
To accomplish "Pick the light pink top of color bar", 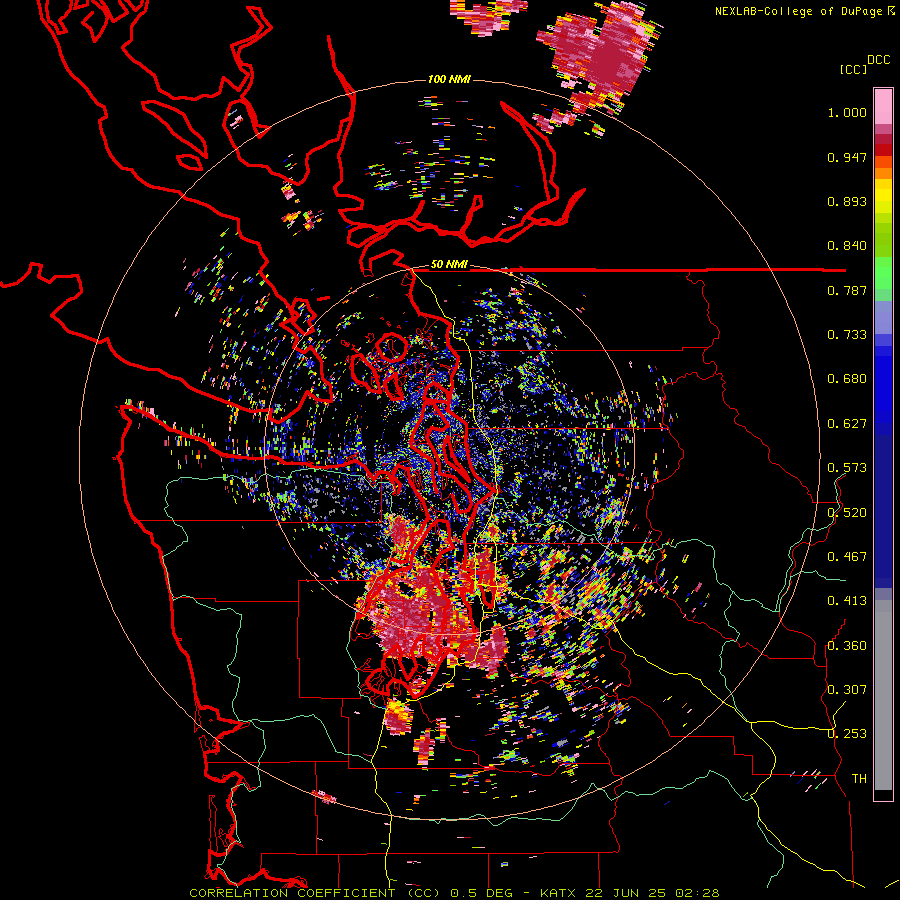I will tap(883, 106).
